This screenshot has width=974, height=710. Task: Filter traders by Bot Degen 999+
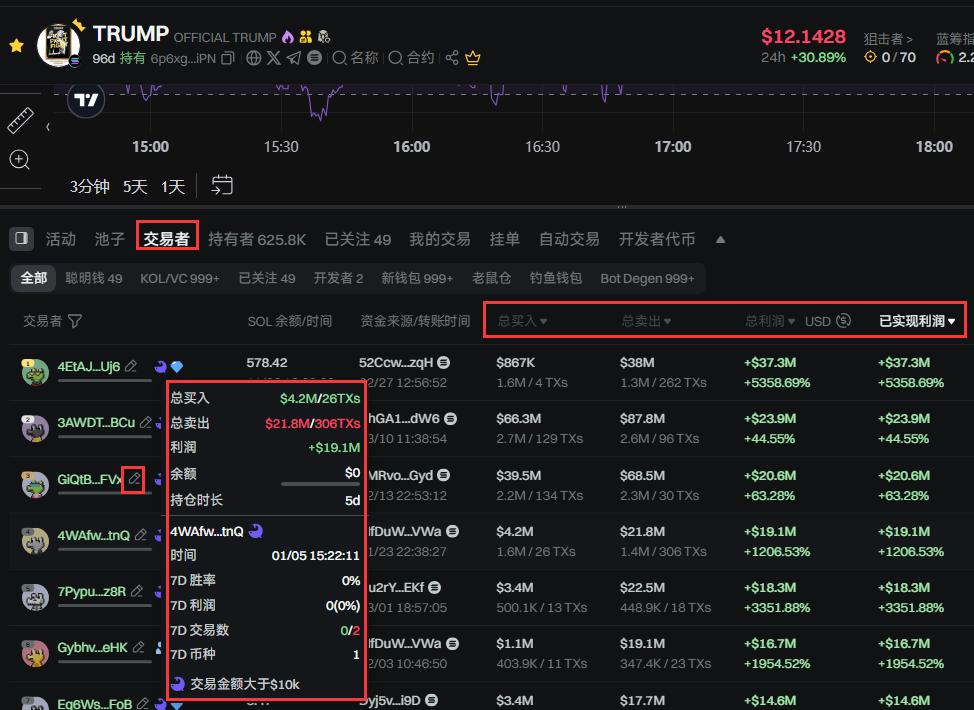click(x=647, y=278)
